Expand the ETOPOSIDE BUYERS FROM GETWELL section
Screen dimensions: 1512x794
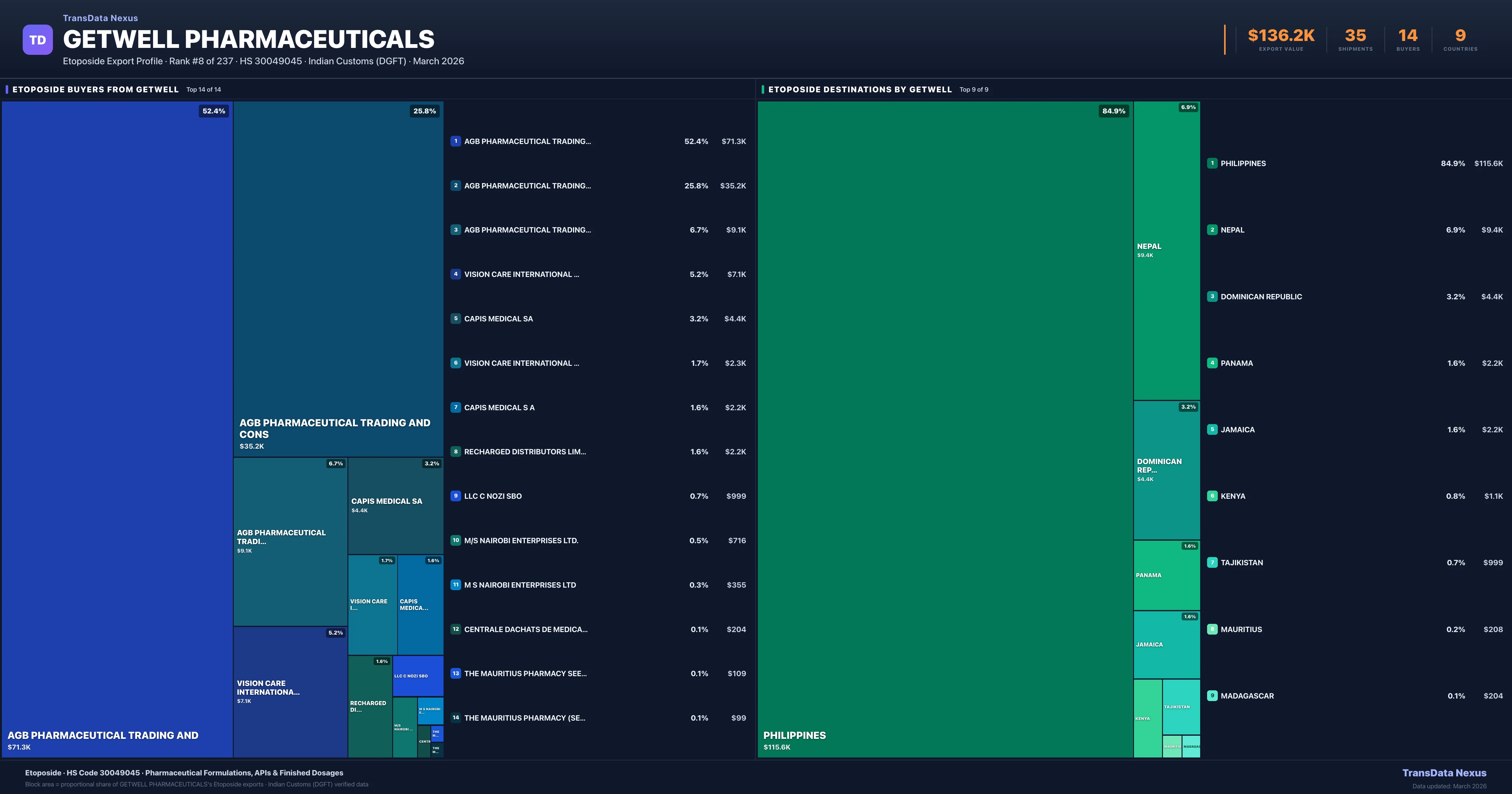point(95,89)
